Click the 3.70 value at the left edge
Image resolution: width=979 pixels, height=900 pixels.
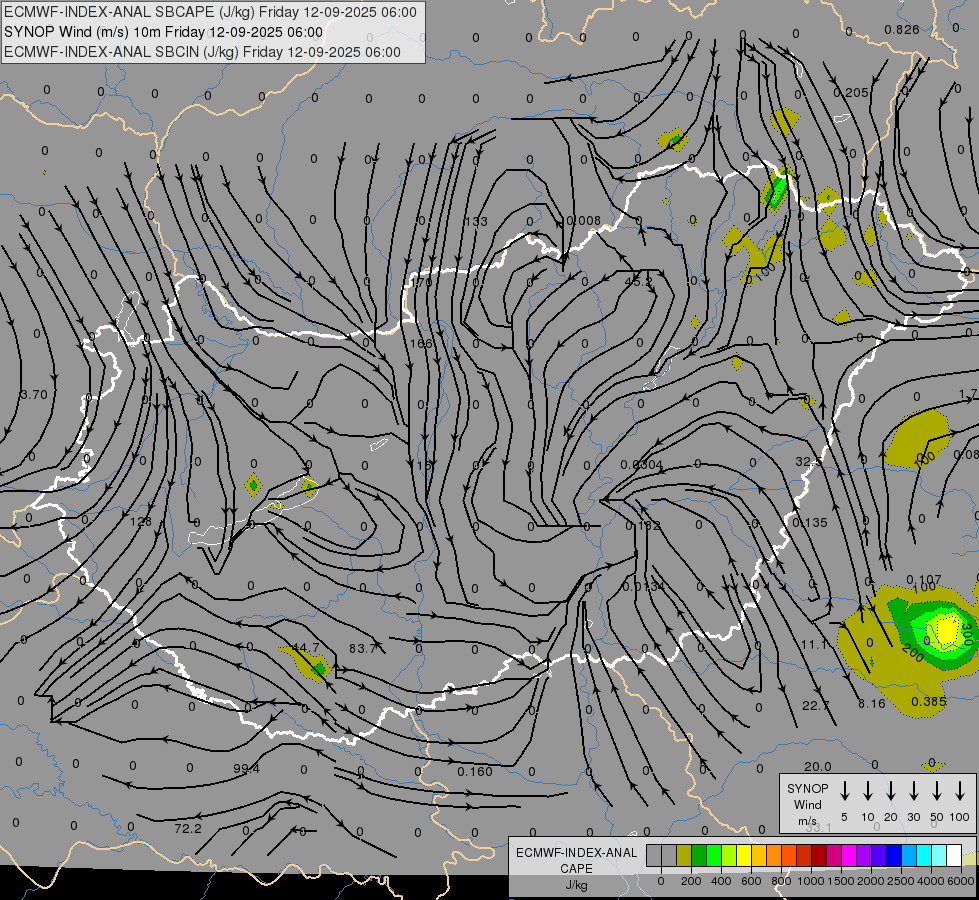(x=34, y=395)
